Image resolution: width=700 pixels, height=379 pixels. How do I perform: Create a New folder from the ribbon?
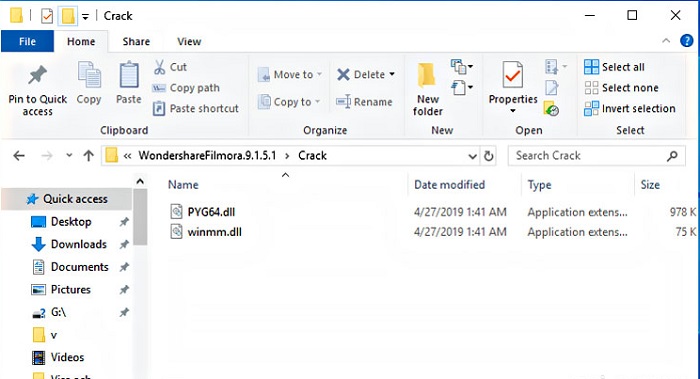[427, 90]
